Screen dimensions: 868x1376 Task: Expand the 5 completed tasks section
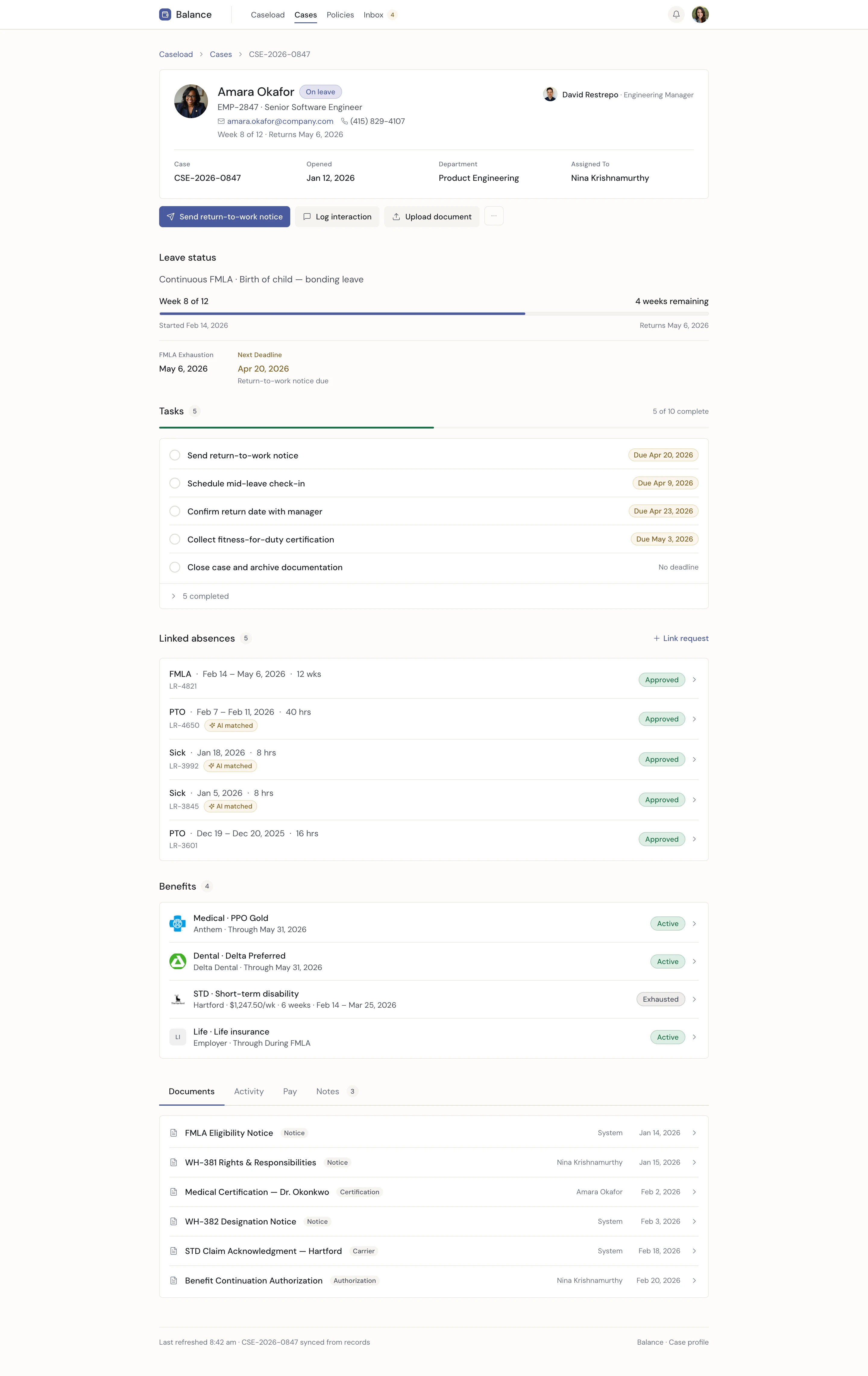coord(200,595)
